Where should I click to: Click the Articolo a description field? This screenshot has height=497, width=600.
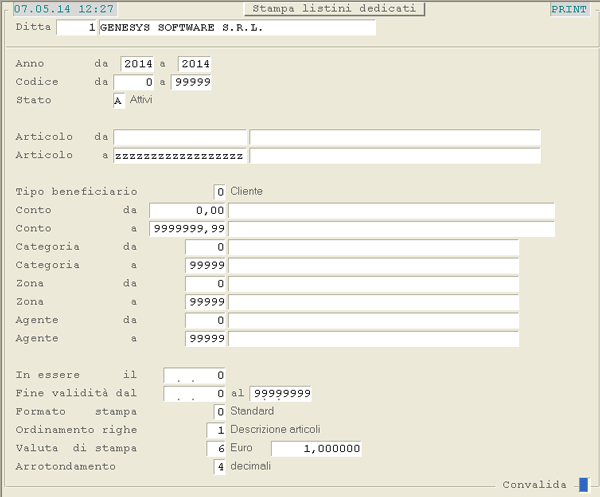click(395, 156)
